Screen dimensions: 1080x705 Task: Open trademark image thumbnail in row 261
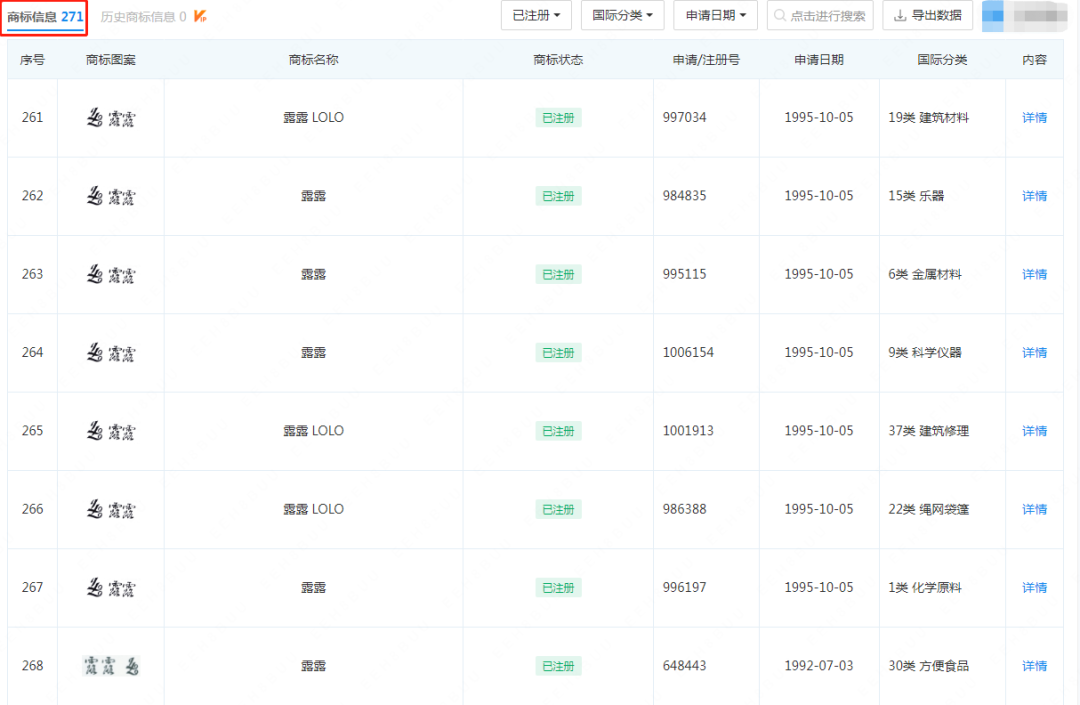click(x=111, y=118)
